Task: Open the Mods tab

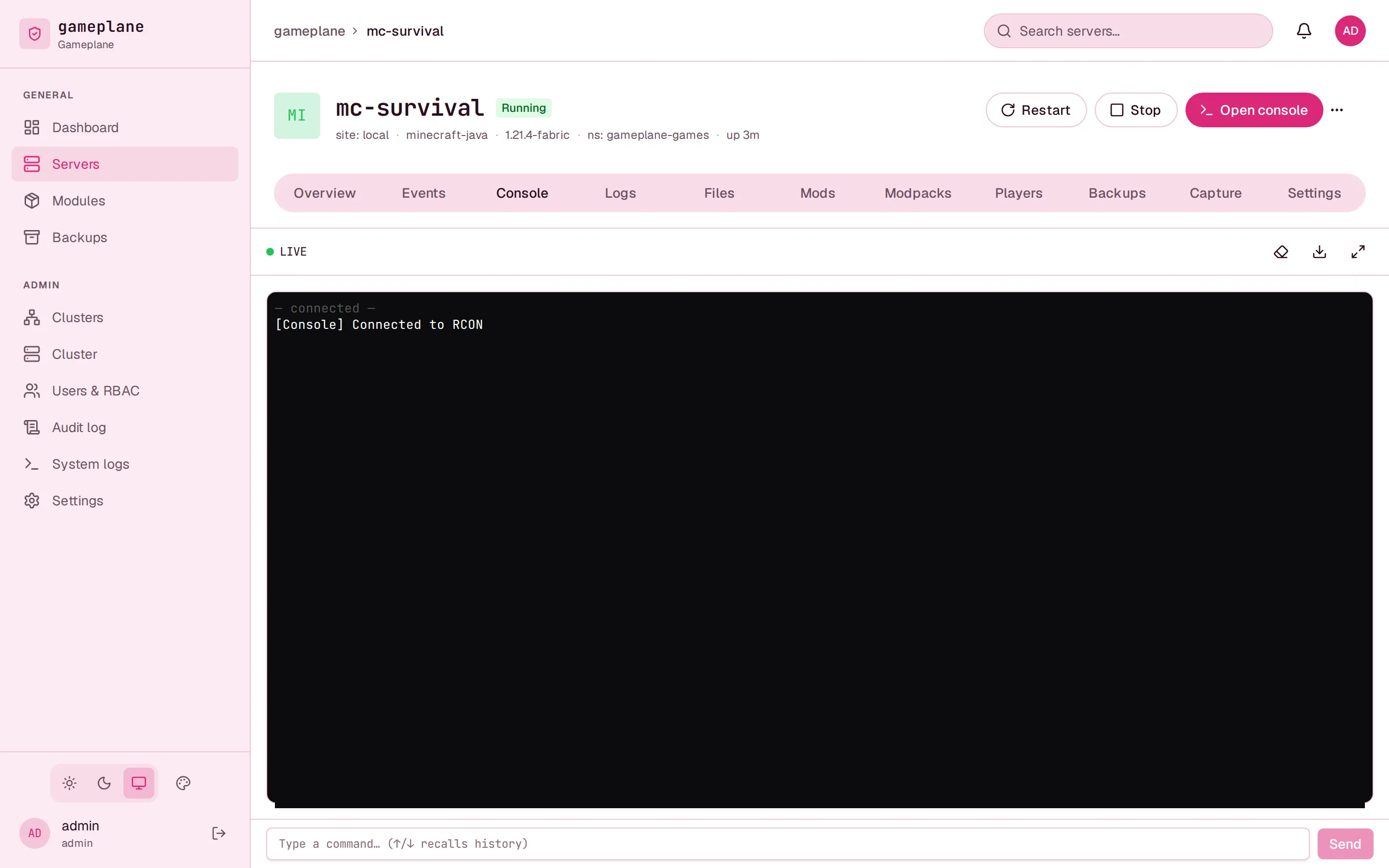Action: (817, 193)
